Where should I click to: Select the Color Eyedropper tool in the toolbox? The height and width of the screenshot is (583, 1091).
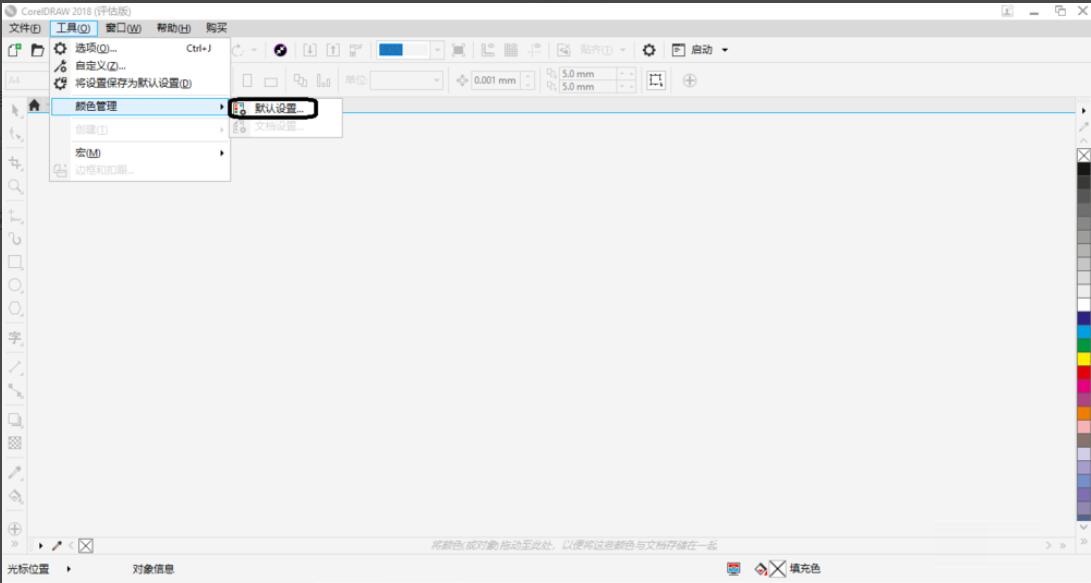click(15, 473)
